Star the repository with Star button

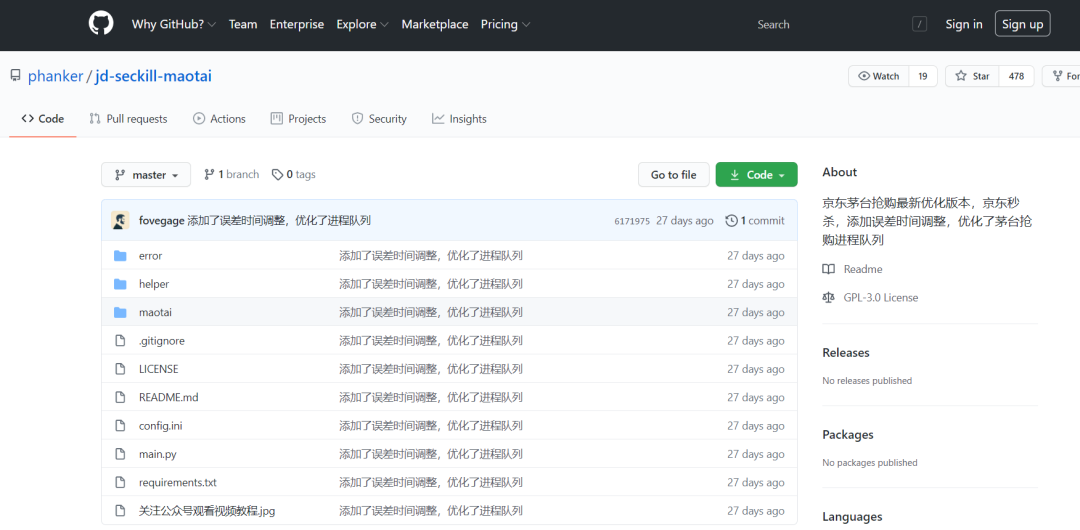coord(972,77)
